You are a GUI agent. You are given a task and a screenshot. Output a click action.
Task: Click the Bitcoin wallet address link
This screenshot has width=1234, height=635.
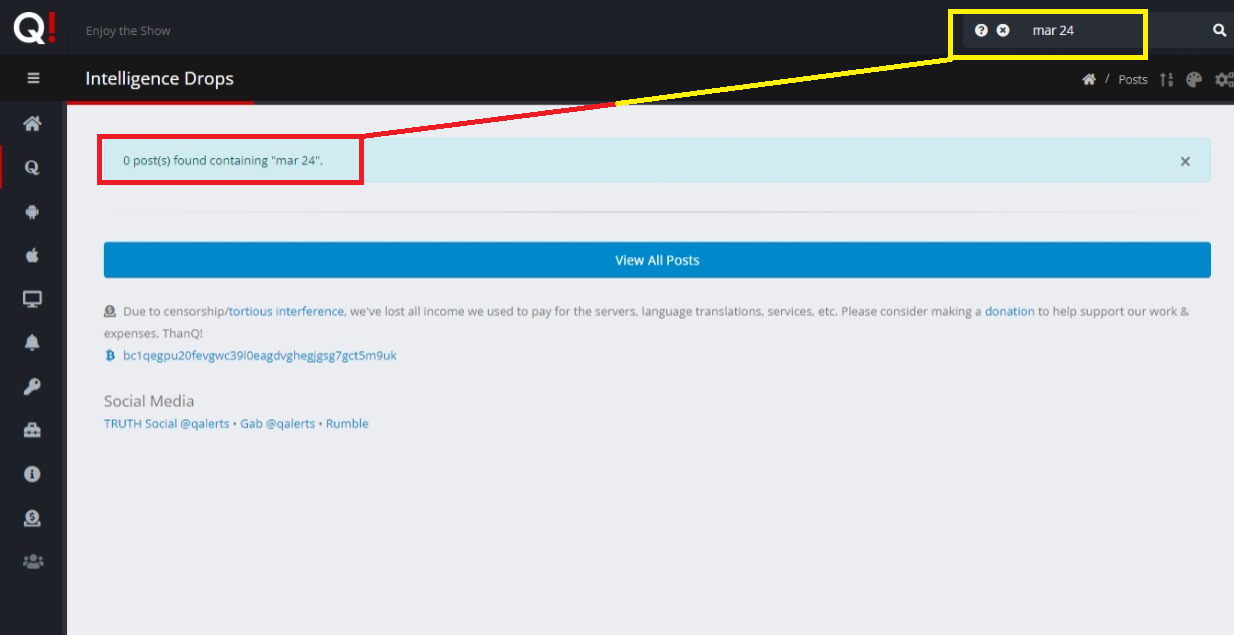tap(259, 355)
